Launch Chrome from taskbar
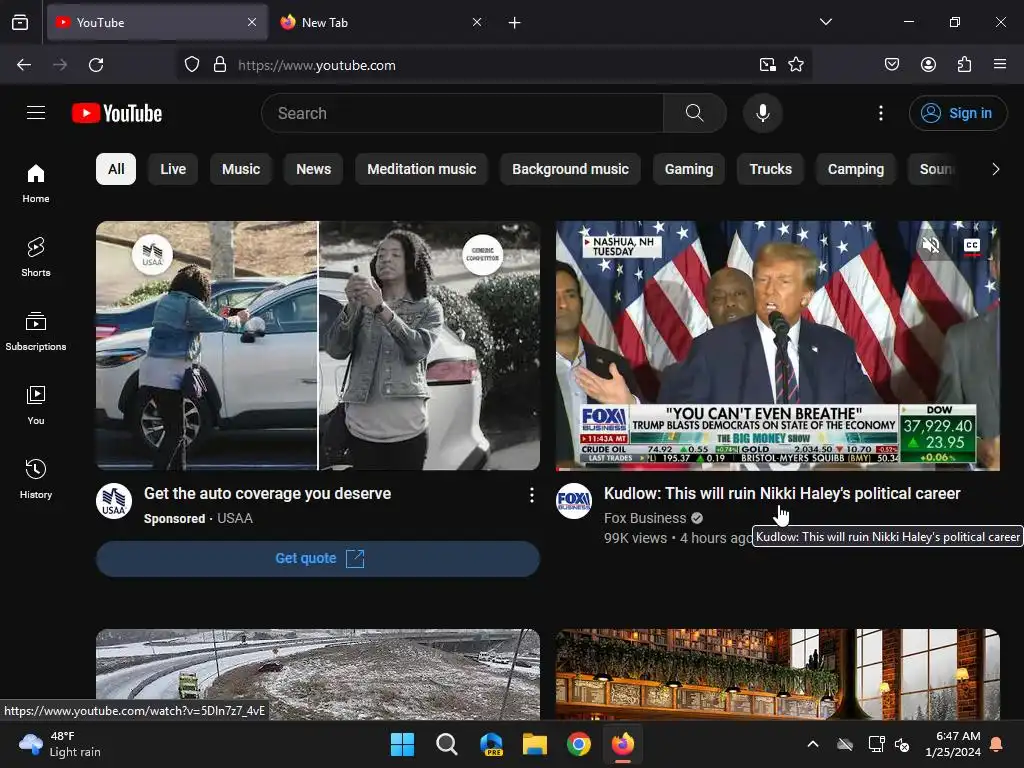Screen dimensions: 1024x768 [579, 744]
